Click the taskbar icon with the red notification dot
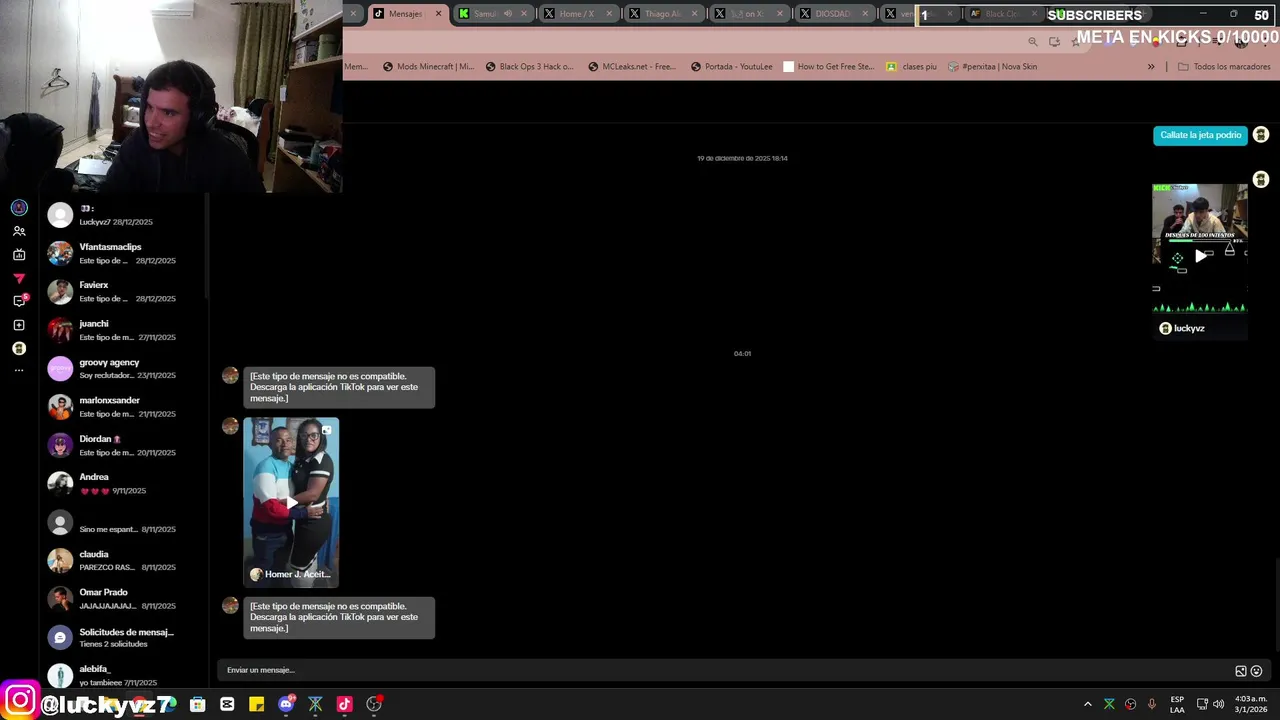 pyautogui.click(x=374, y=704)
